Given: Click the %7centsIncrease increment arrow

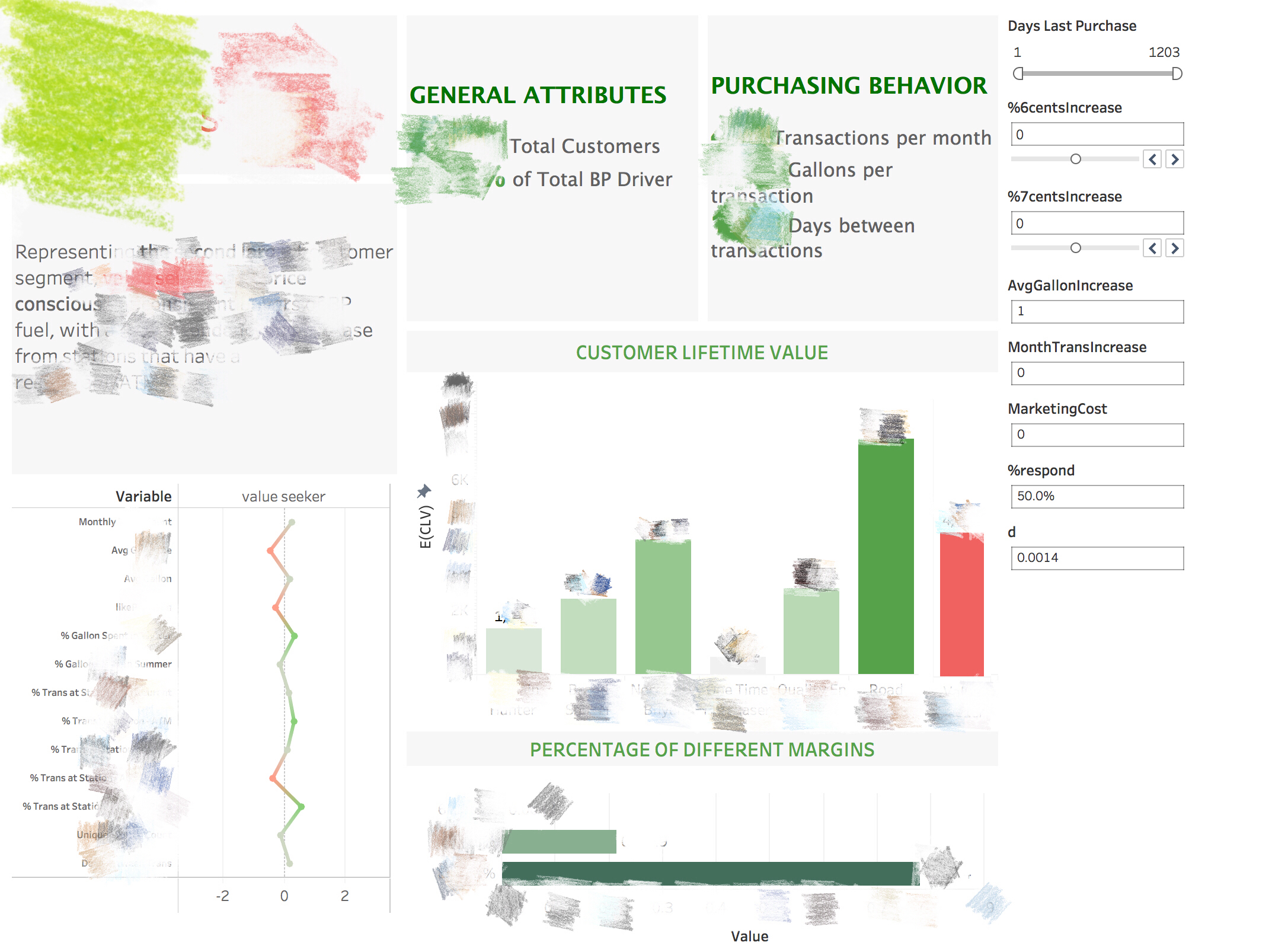Looking at the screenshot, I should click(1174, 248).
